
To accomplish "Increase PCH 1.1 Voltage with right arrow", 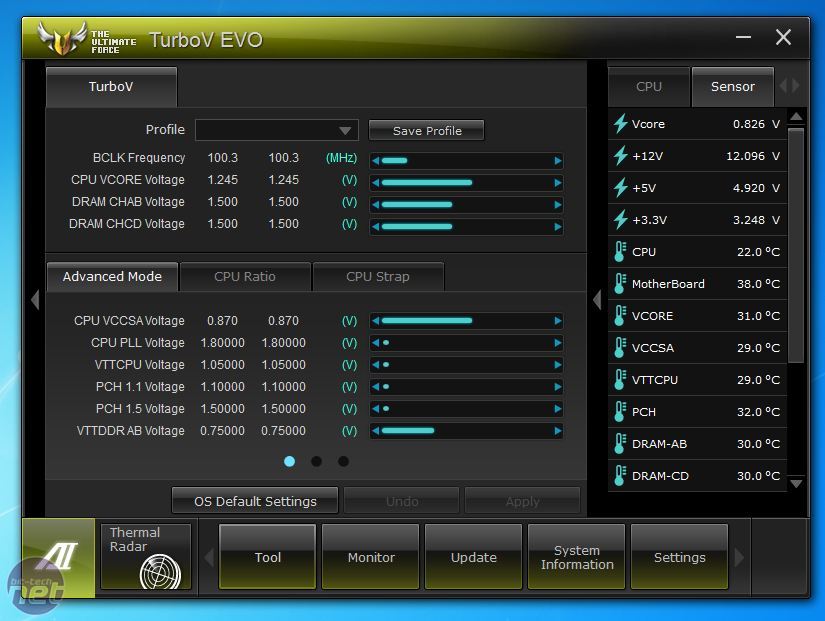I will pos(558,387).
